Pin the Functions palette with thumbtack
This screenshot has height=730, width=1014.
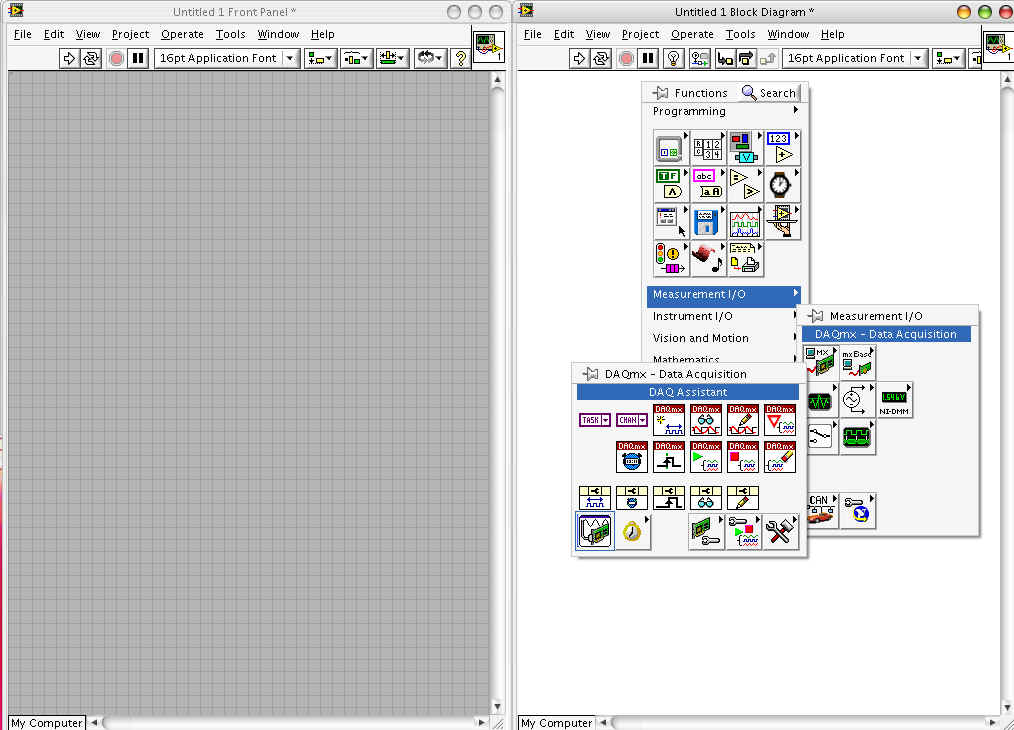660,93
